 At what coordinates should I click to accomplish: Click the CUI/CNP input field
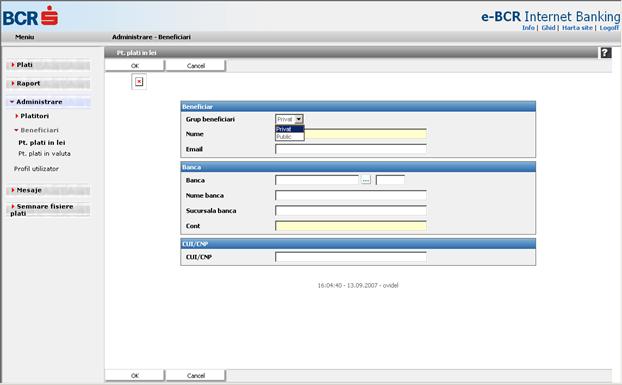[x=351, y=257]
